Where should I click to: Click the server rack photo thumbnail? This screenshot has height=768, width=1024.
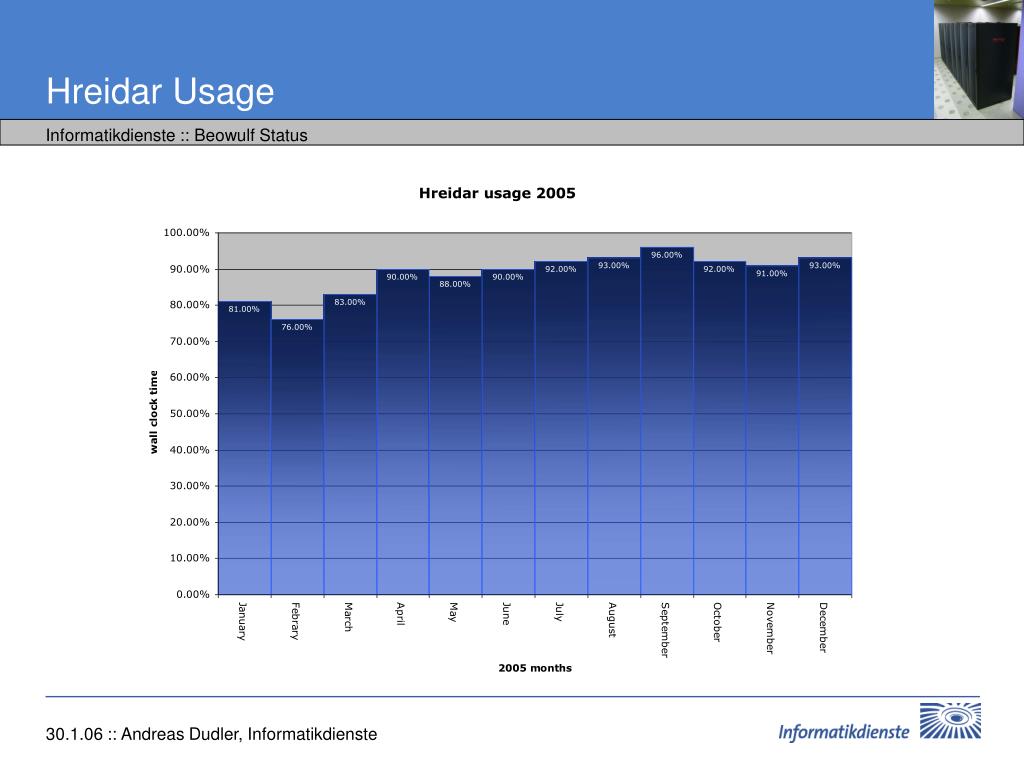click(x=979, y=59)
